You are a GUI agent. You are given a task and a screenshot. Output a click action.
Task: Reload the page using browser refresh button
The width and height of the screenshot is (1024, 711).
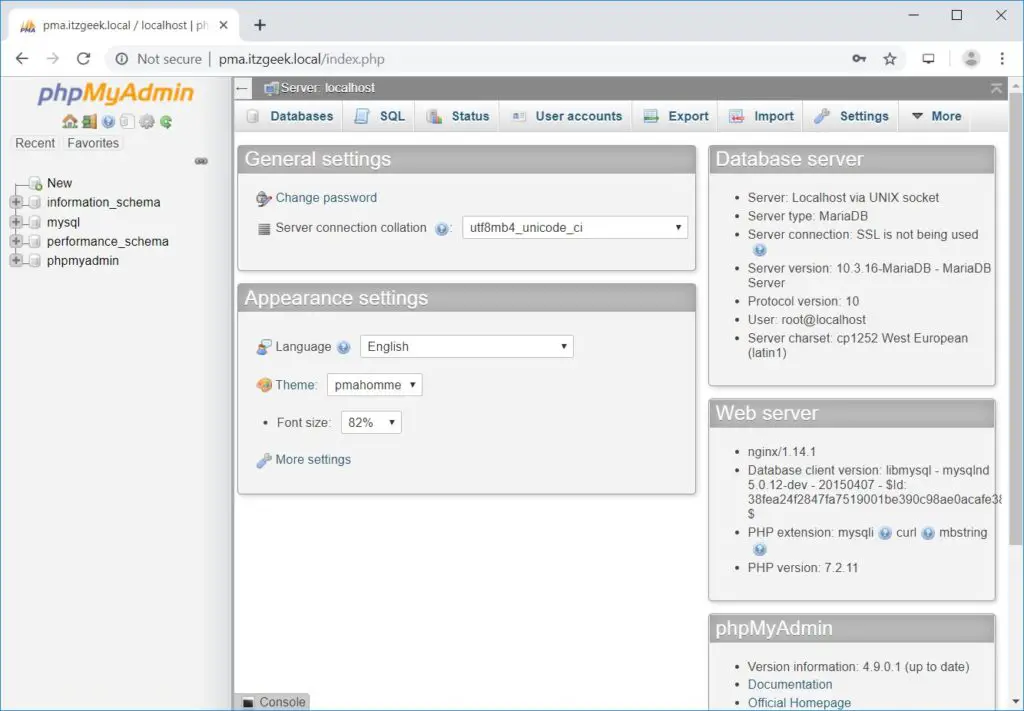click(x=84, y=59)
